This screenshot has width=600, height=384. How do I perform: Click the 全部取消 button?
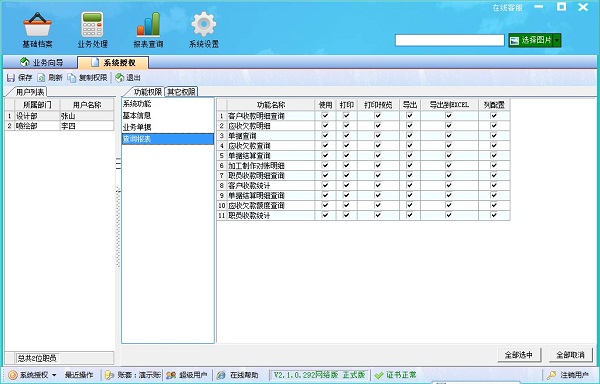tap(571, 355)
